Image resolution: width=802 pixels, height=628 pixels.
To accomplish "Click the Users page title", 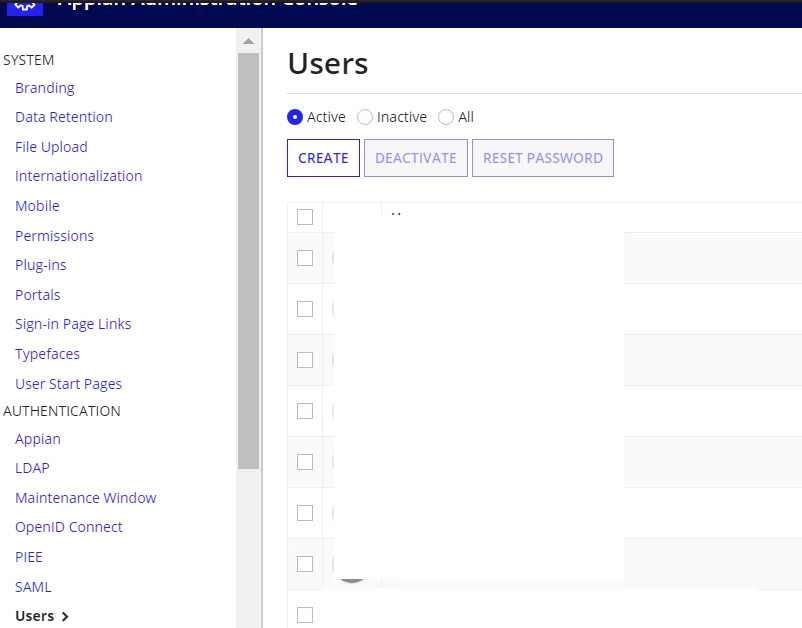I will click(x=328, y=64).
